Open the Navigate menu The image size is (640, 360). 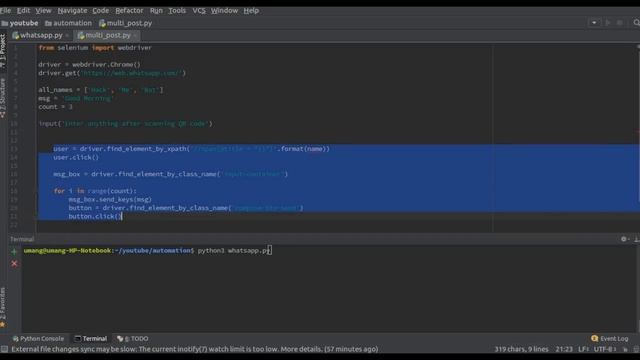pos(72,11)
